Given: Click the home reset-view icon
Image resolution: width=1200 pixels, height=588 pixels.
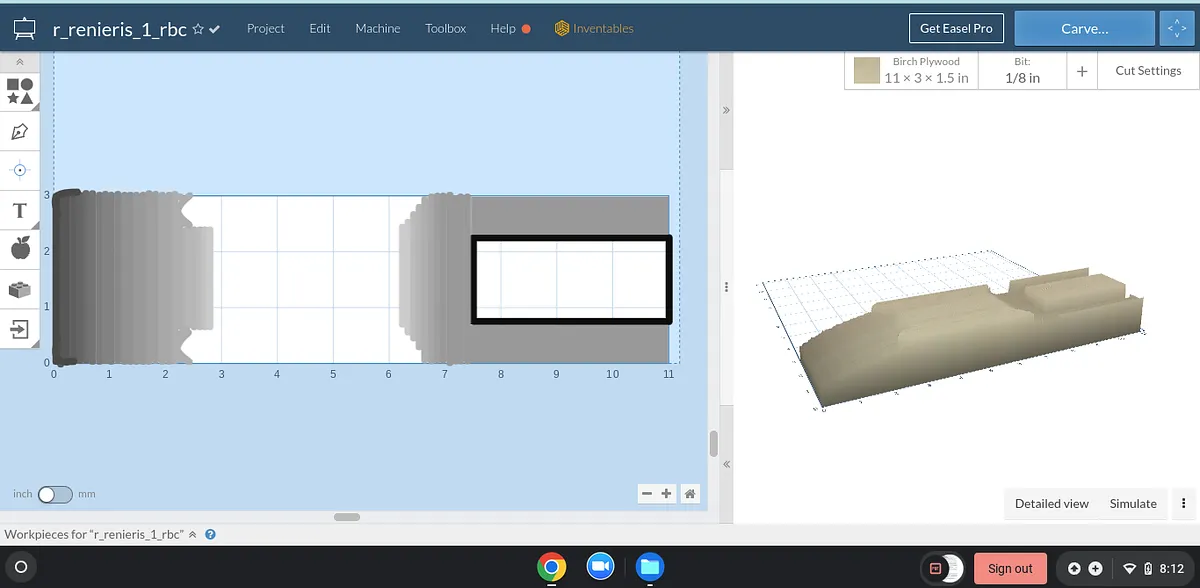Looking at the screenshot, I should tap(690, 494).
